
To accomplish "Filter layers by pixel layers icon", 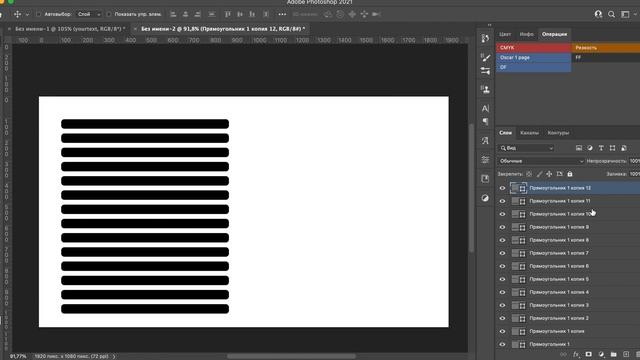I will [579, 148].
